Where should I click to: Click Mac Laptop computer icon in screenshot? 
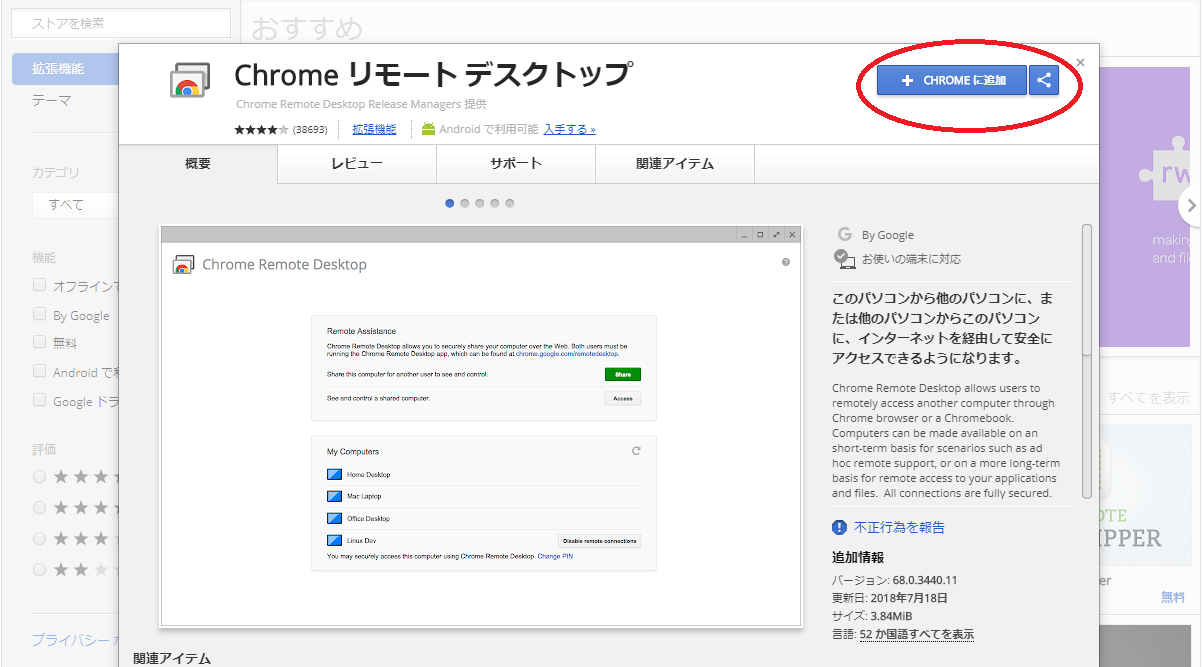click(335, 496)
